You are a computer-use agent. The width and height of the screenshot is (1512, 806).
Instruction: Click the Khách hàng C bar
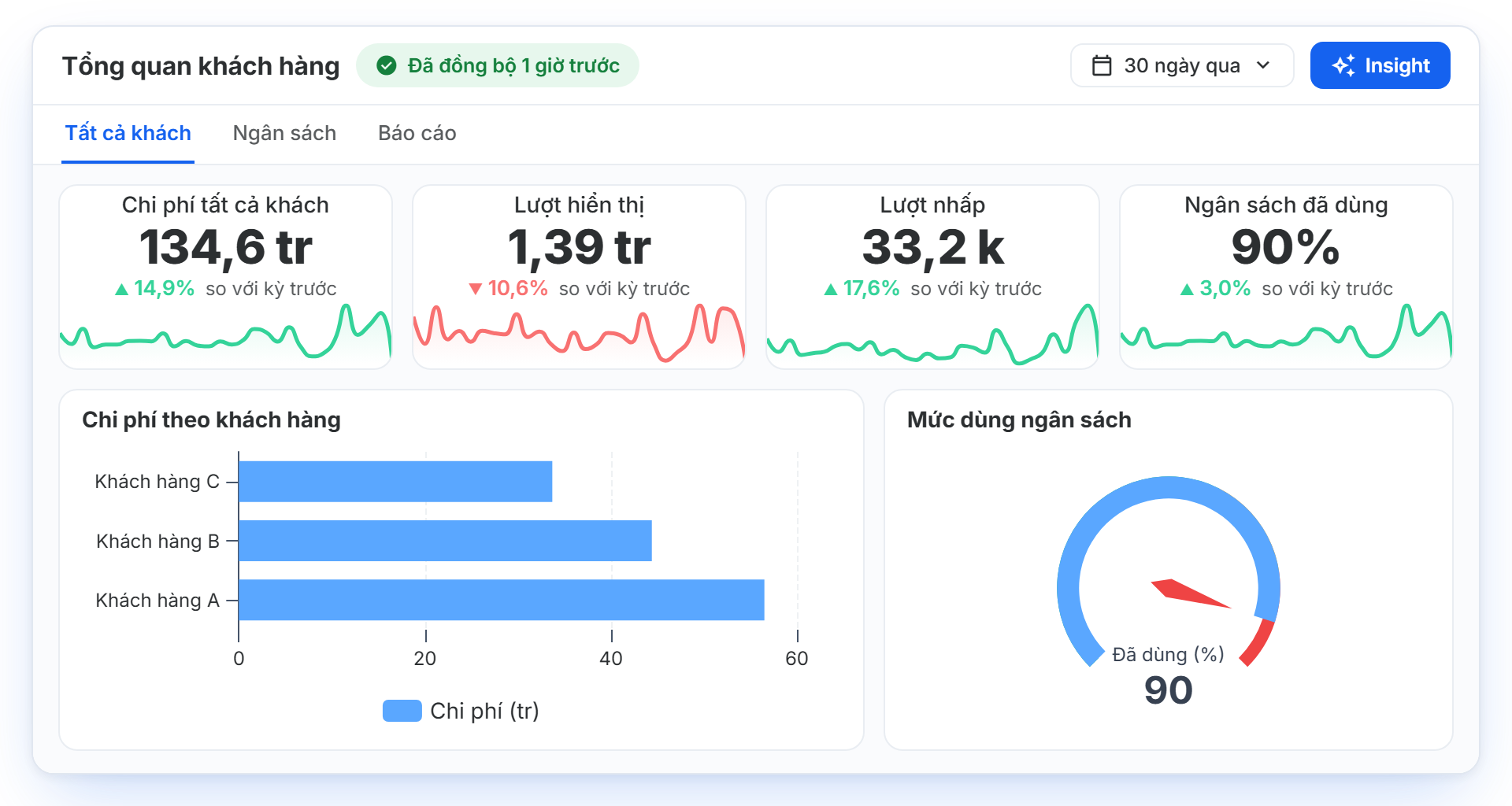pyautogui.click(x=395, y=481)
